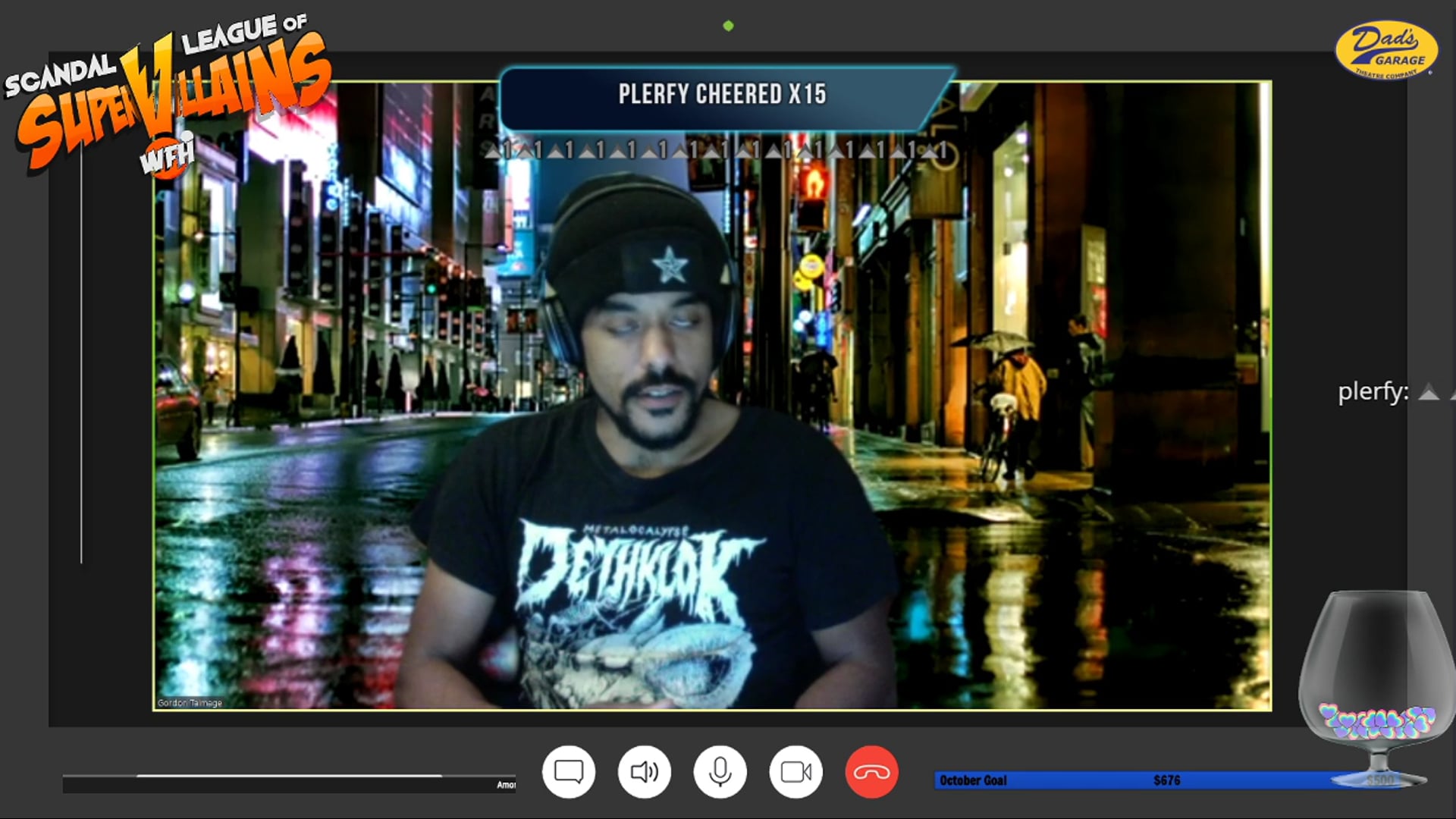The image size is (1456, 819).
Task: End the call with red hang-up button
Action: point(871,772)
